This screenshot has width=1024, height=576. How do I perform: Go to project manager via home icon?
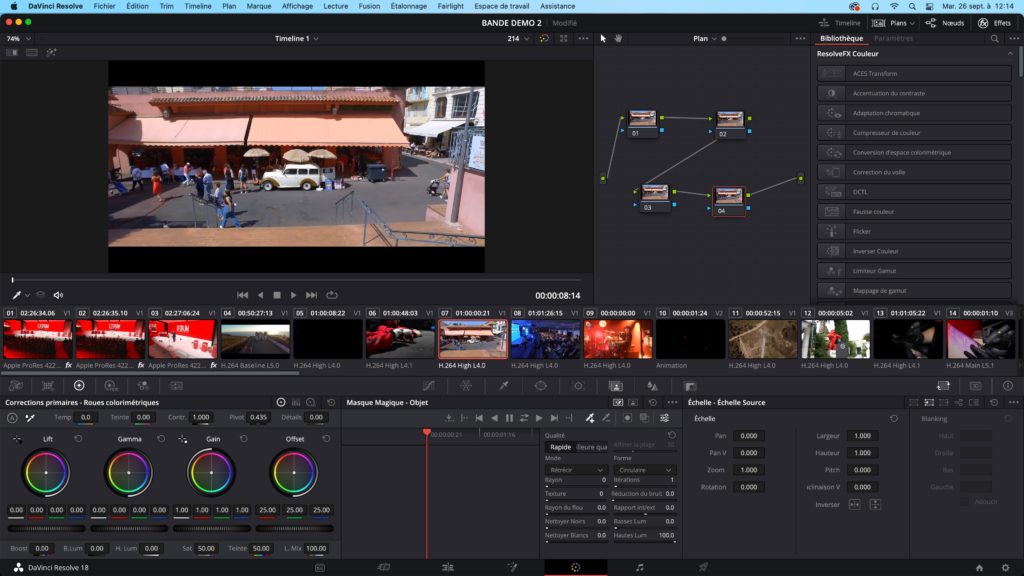point(979,568)
